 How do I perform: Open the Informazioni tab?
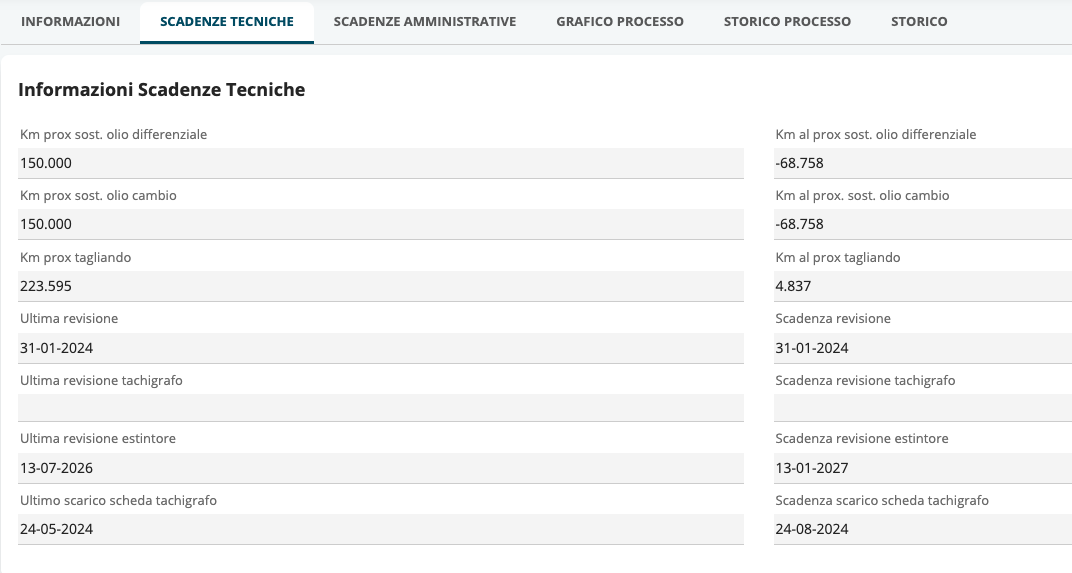coord(70,21)
